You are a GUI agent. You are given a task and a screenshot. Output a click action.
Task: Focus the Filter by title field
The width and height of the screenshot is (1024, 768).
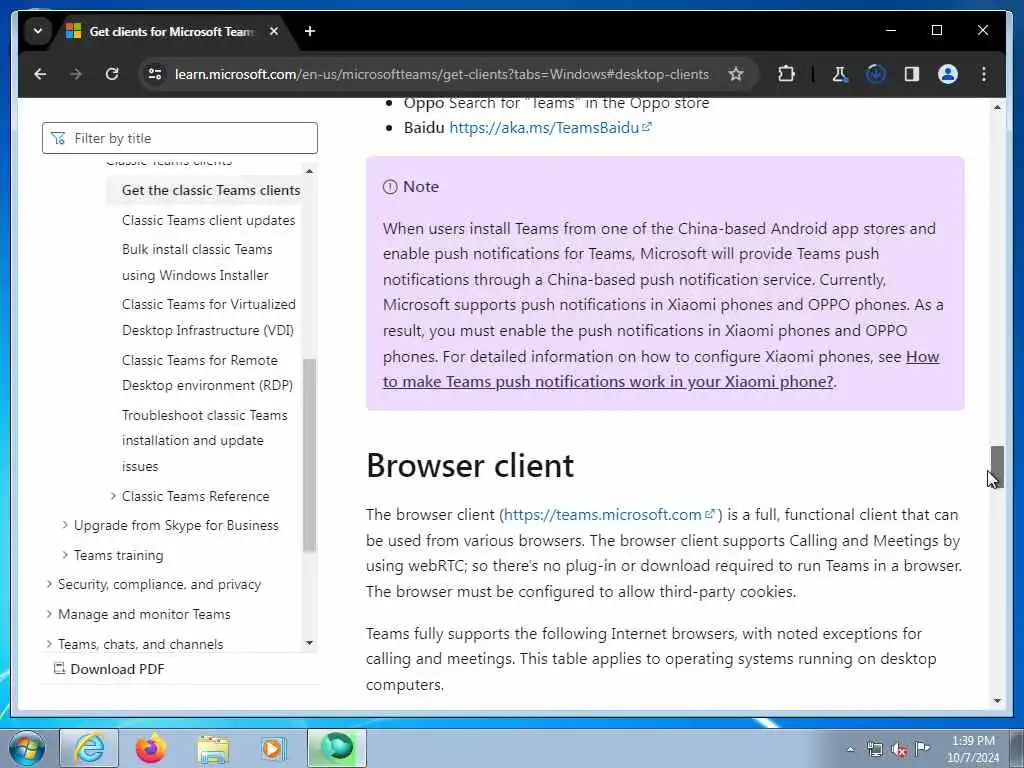[180, 138]
